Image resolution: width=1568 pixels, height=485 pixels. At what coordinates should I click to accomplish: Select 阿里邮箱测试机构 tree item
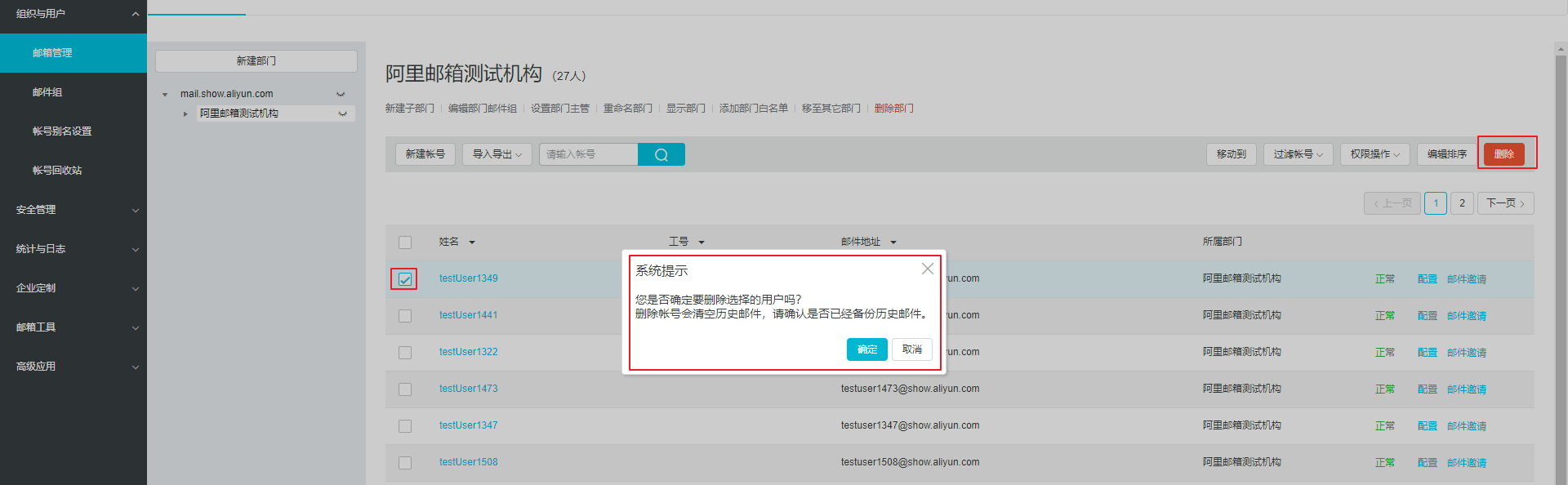coord(239,113)
